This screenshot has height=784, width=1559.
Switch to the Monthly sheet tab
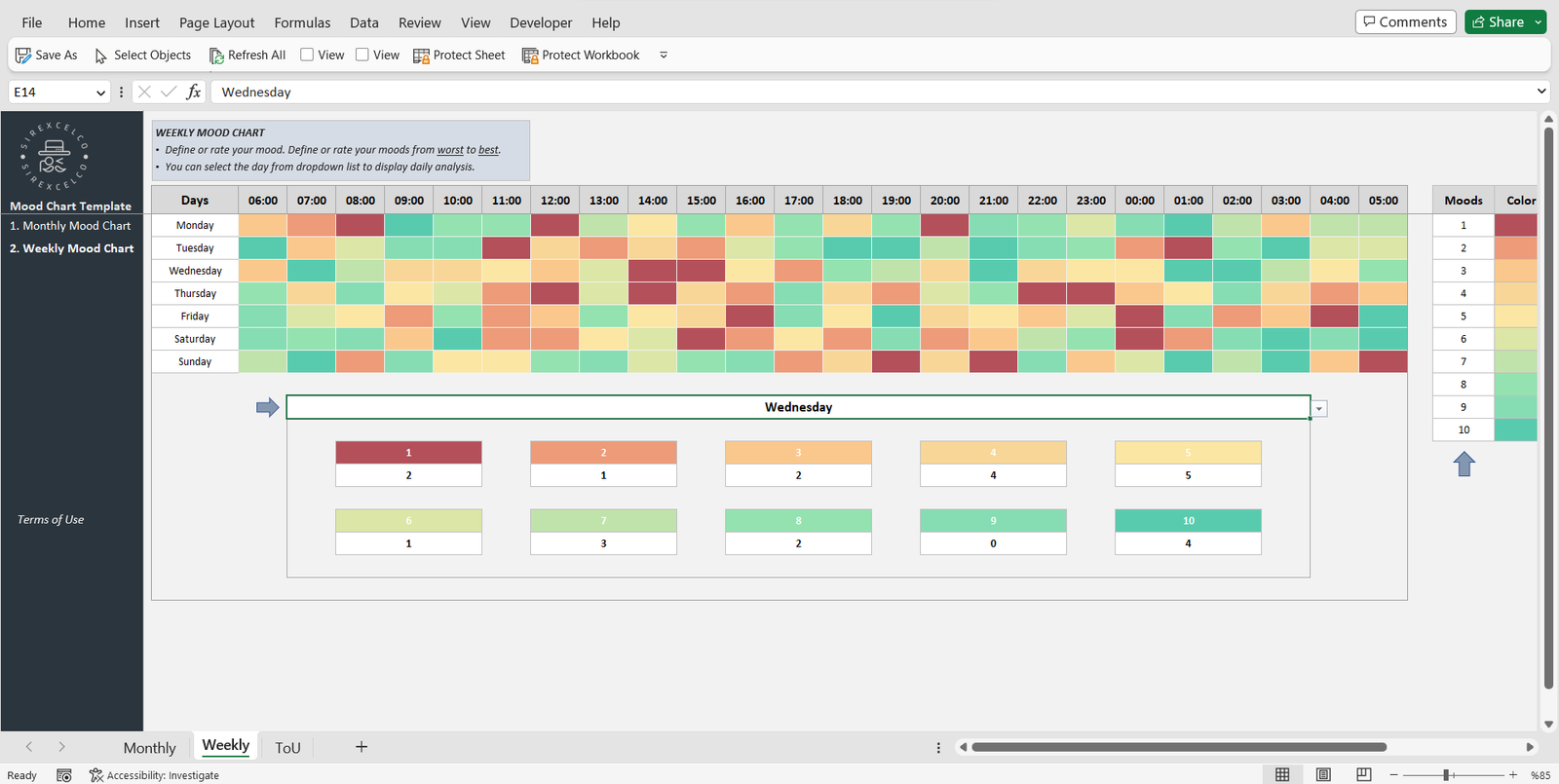[149, 748]
